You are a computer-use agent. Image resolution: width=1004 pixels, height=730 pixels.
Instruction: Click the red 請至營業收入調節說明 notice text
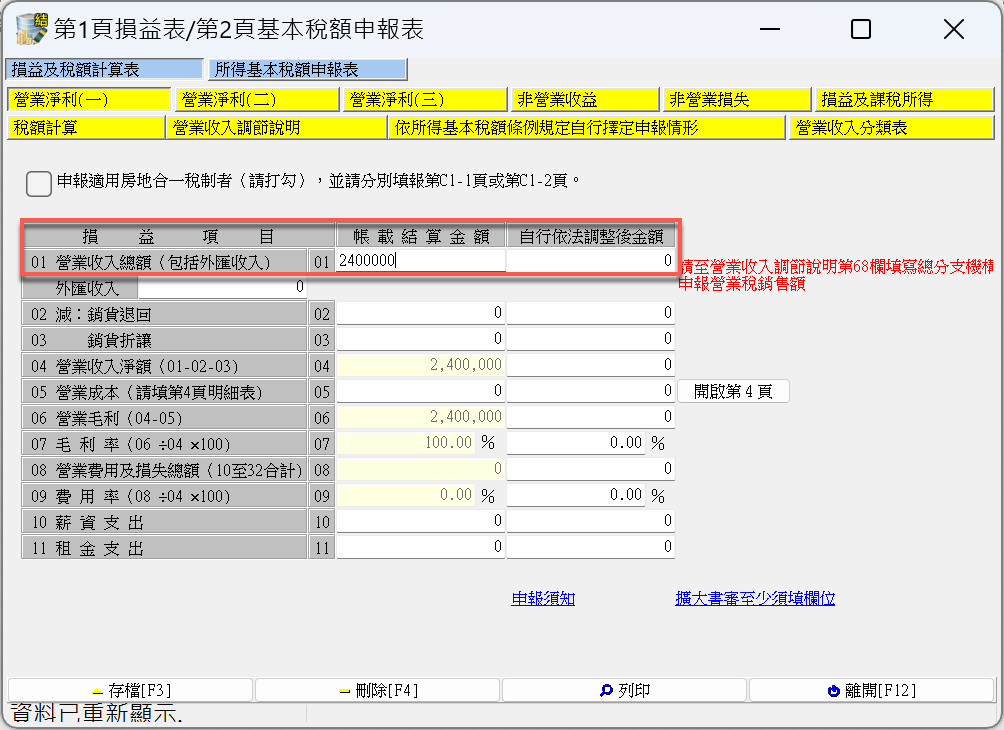coord(836,275)
